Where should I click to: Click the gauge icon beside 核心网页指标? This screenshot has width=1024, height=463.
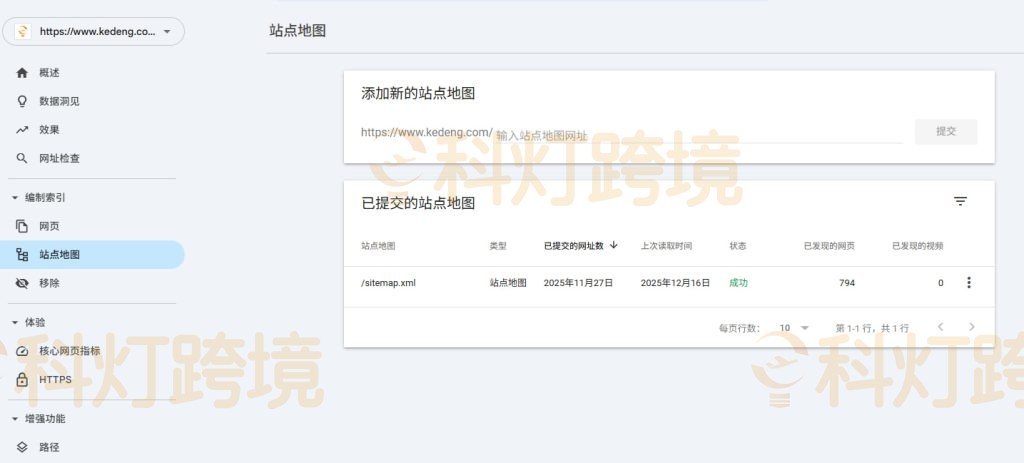pos(22,351)
